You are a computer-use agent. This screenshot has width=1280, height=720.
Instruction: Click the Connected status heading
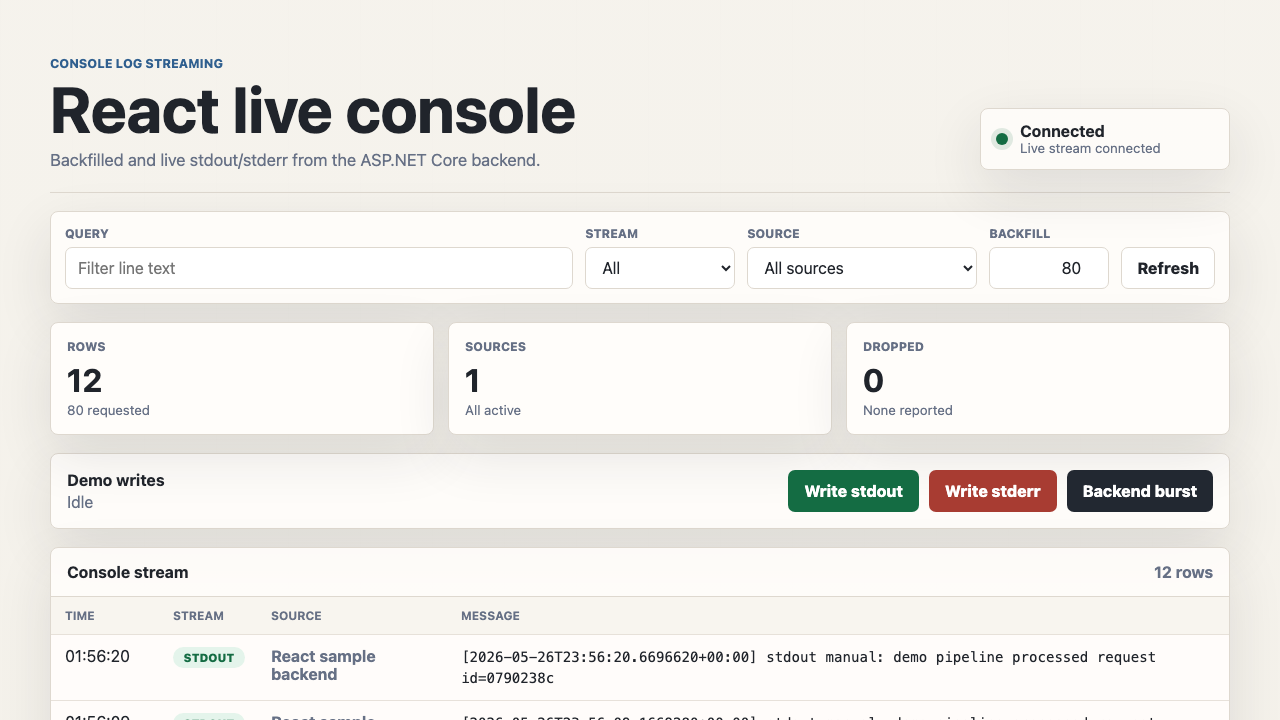click(x=1062, y=131)
